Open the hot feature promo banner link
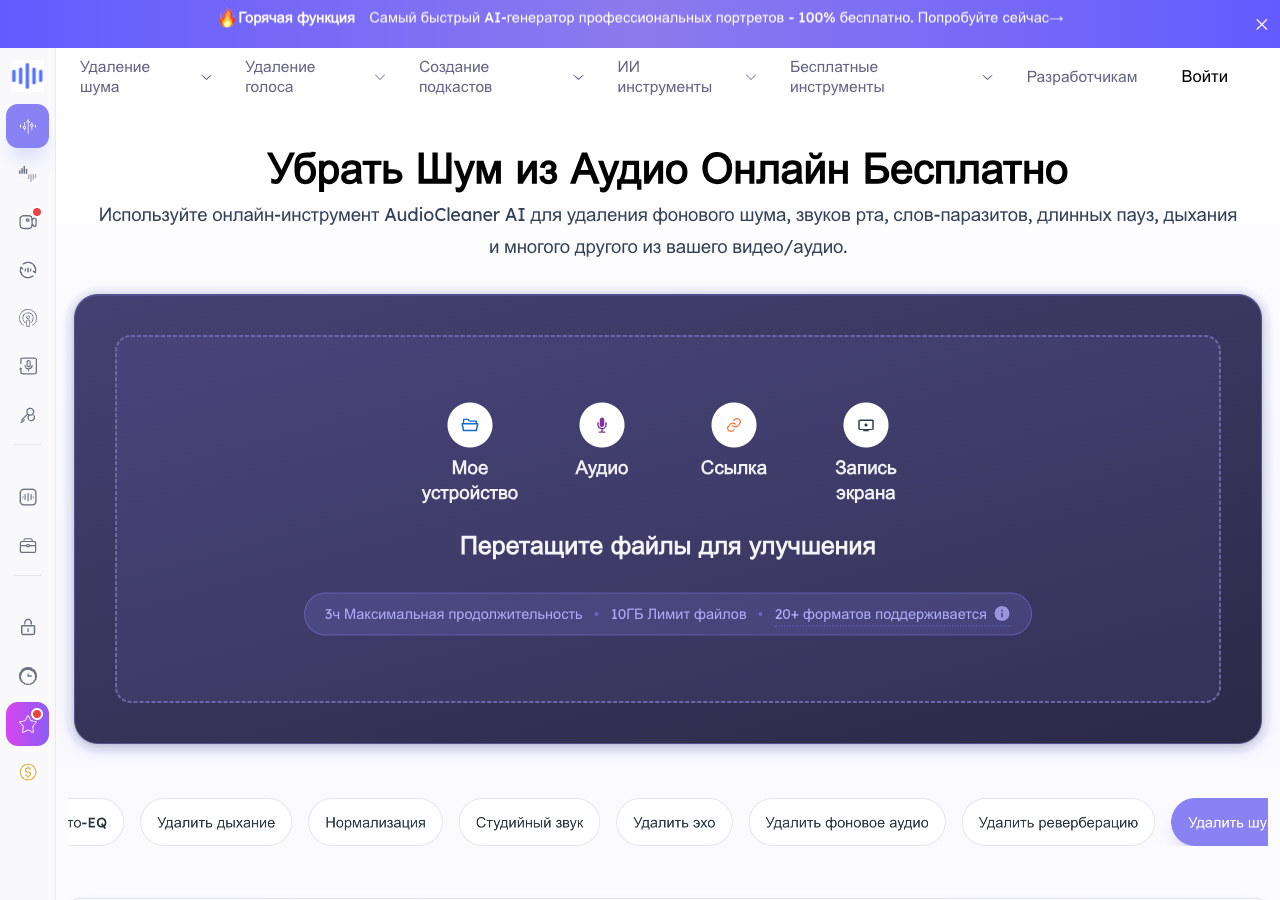Image resolution: width=1280 pixels, height=900 pixels. (x=640, y=18)
